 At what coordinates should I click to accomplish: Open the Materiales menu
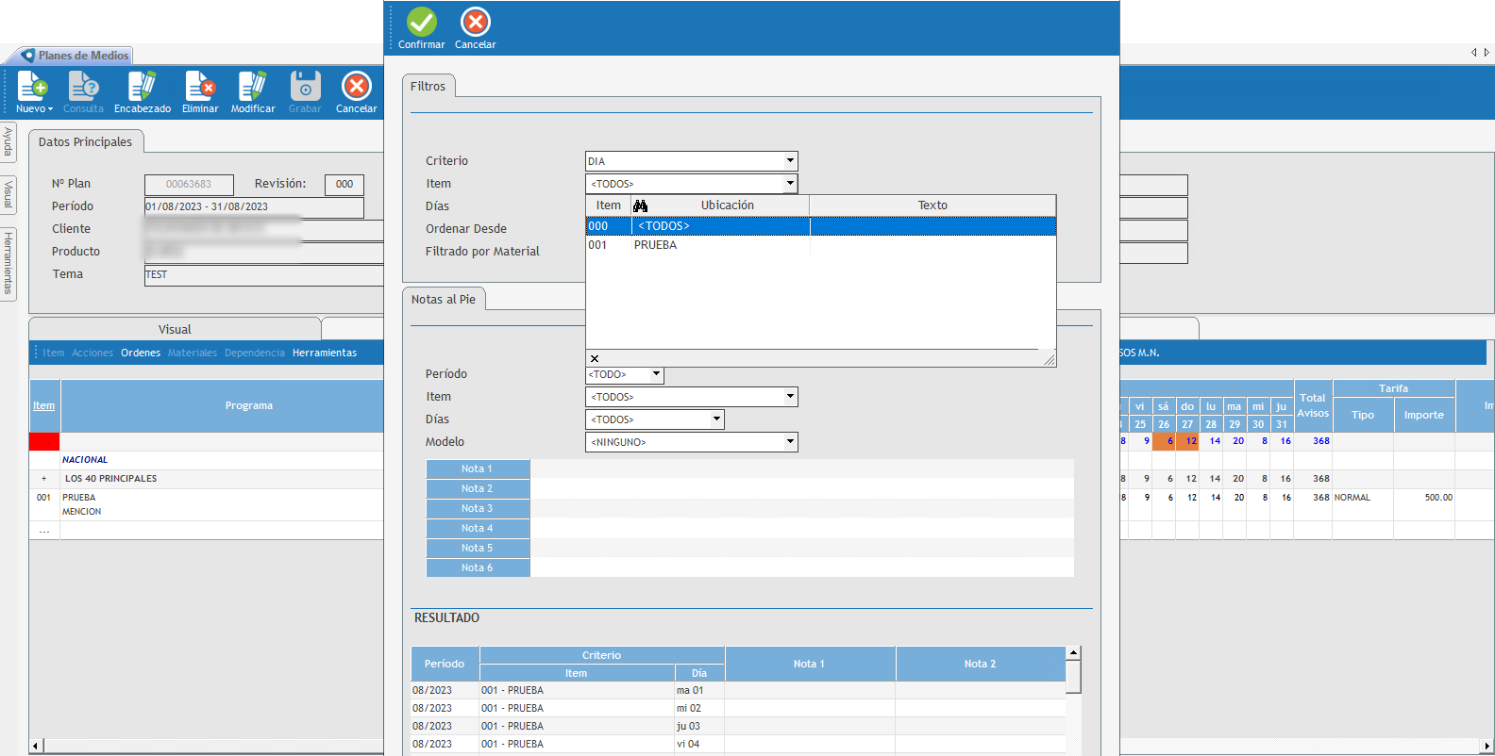point(192,353)
